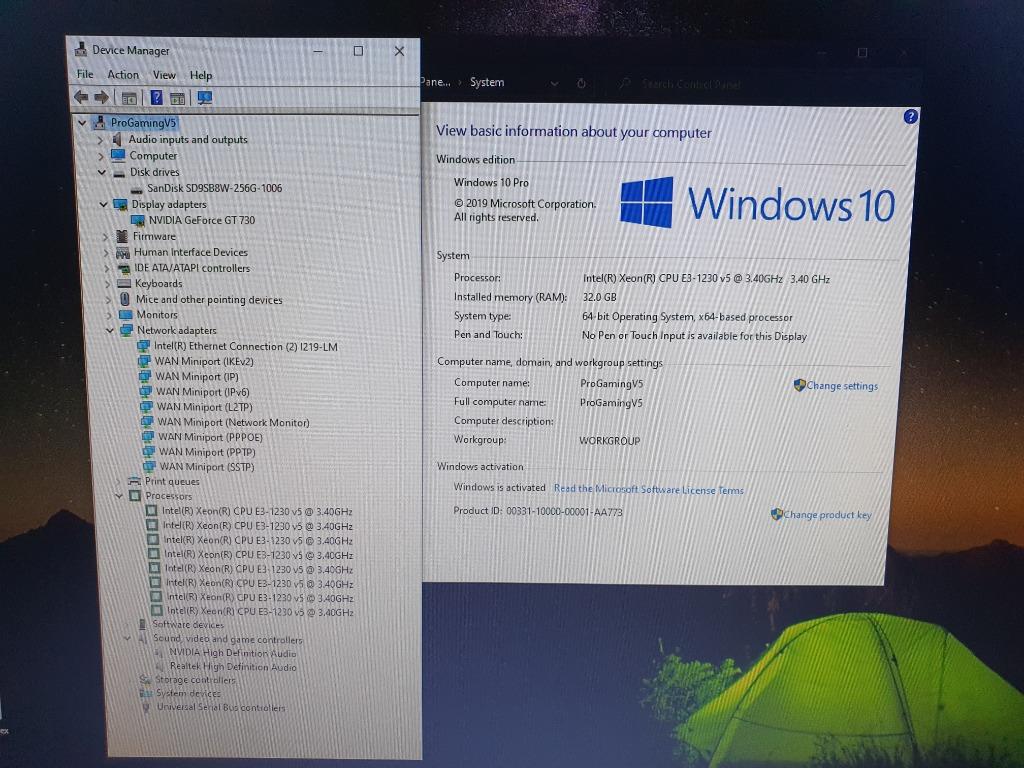Open the File menu

(85, 74)
